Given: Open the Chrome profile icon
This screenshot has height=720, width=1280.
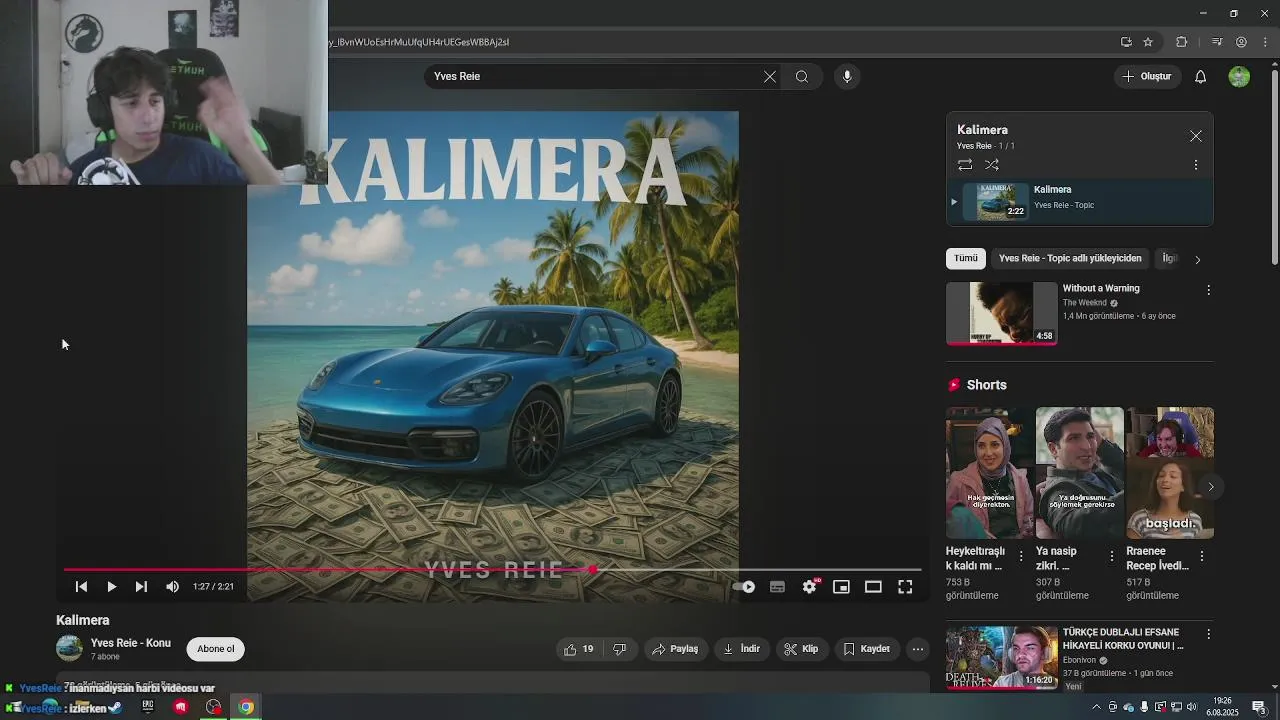Looking at the screenshot, I should 1241,42.
